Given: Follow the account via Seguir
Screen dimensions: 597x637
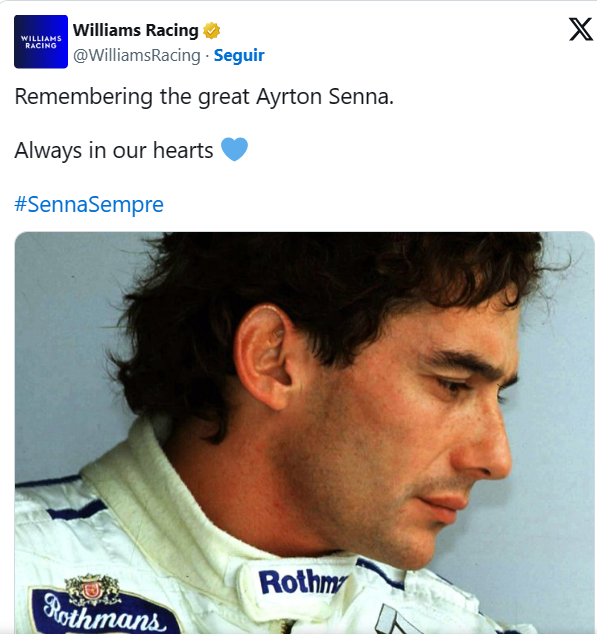Looking at the screenshot, I should (x=239, y=55).
